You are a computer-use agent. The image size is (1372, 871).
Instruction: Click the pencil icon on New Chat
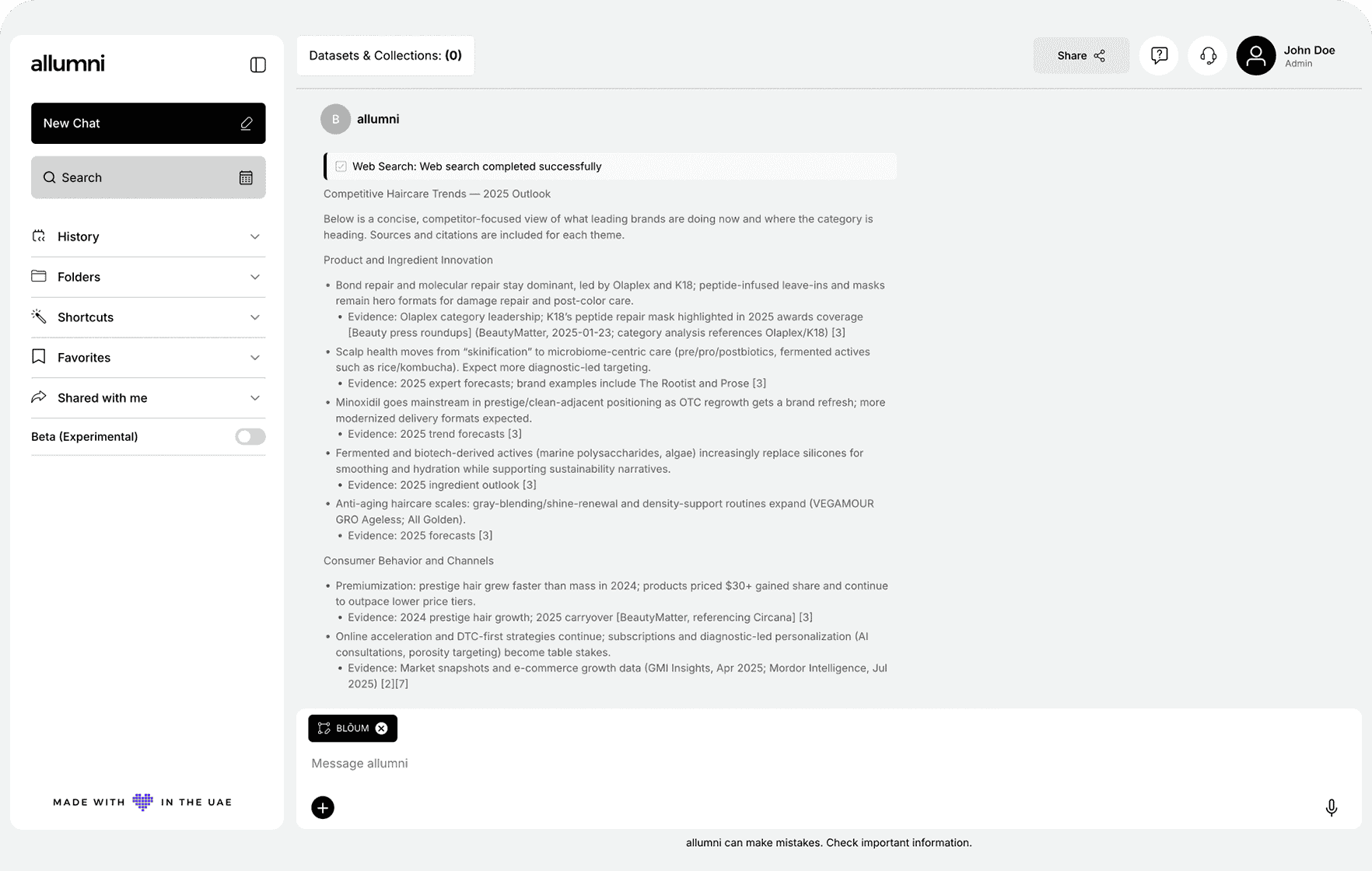pos(247,123)
